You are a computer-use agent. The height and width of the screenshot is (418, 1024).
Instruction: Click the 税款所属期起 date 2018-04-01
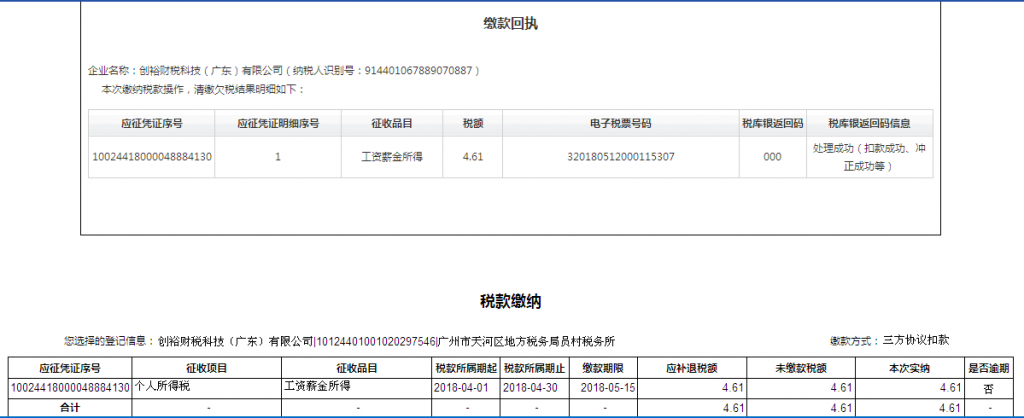point(464,387)
